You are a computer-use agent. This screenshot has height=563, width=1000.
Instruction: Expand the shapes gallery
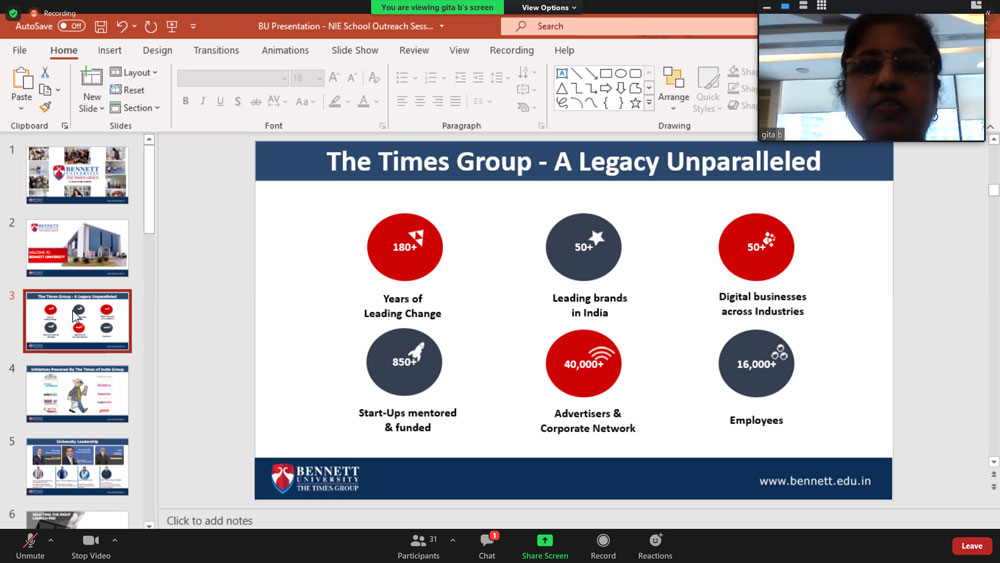click(x=649, y=103)
